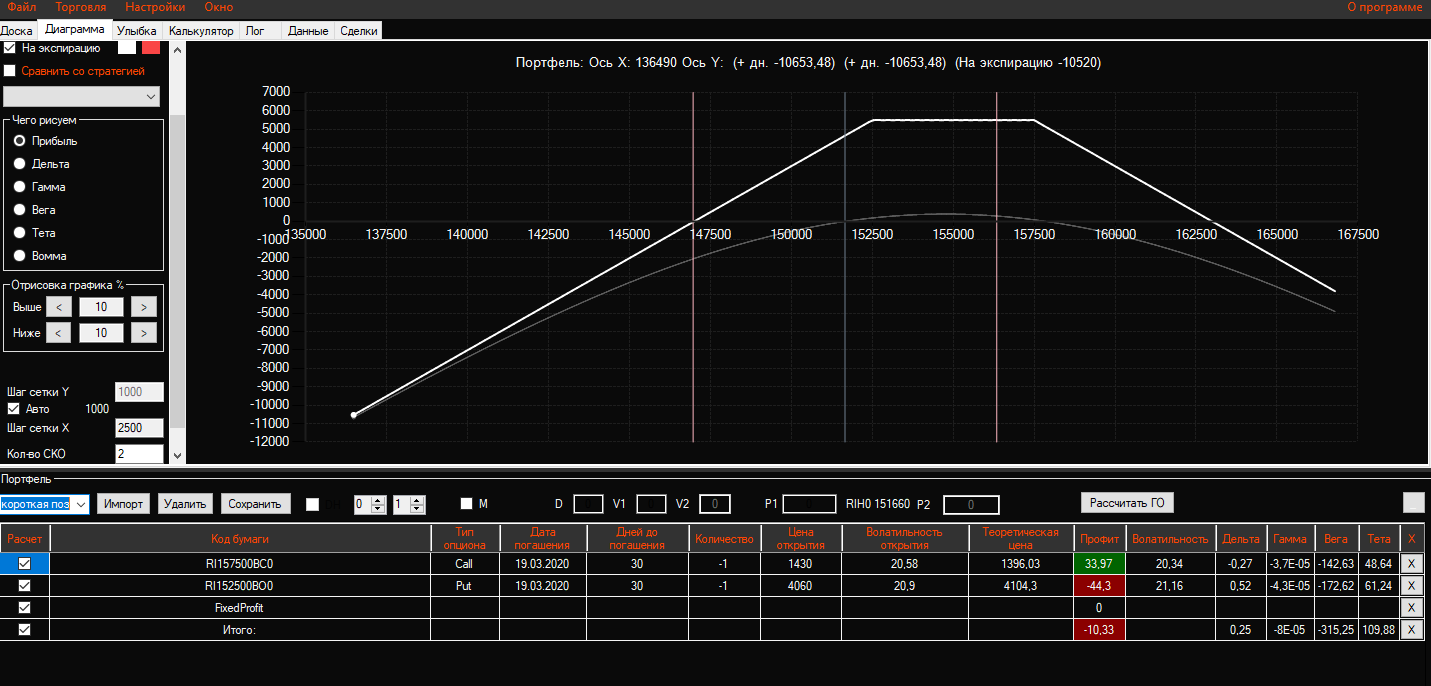Viewport: 1431px width, 686px height.
Task: Click the Рассчитать ГО button
Action: (1128, 503)
